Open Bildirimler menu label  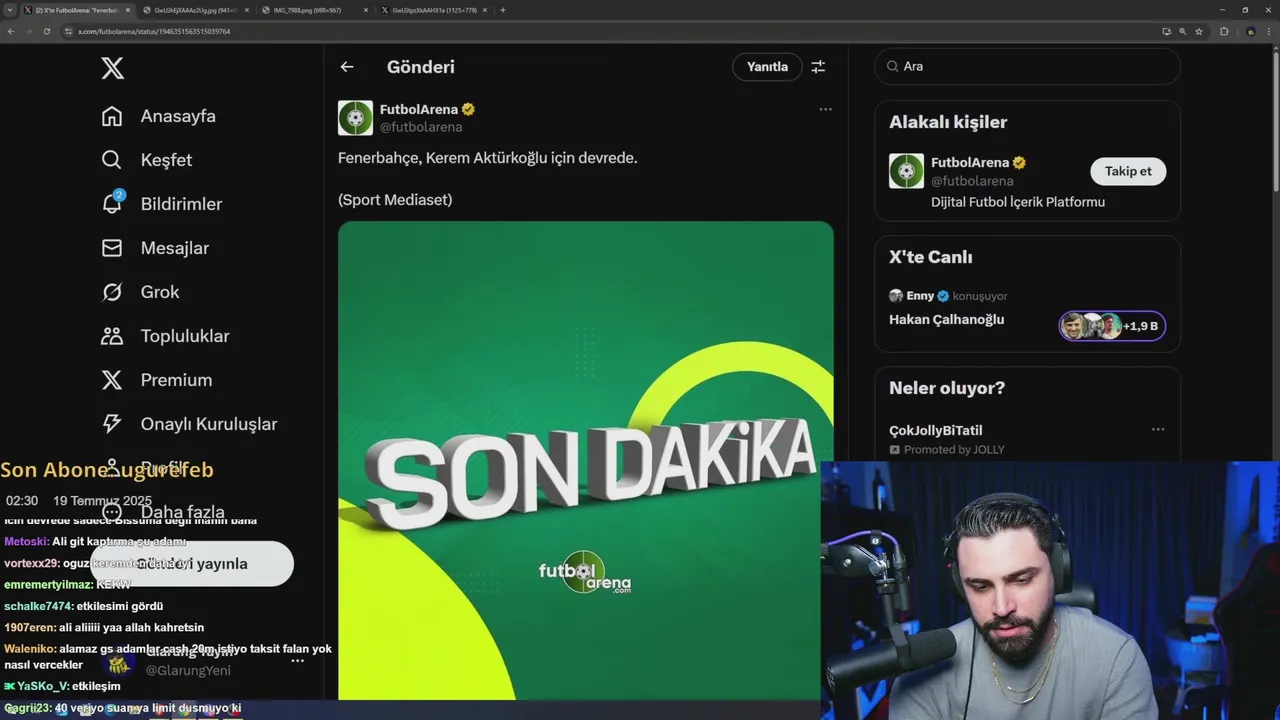181,204
